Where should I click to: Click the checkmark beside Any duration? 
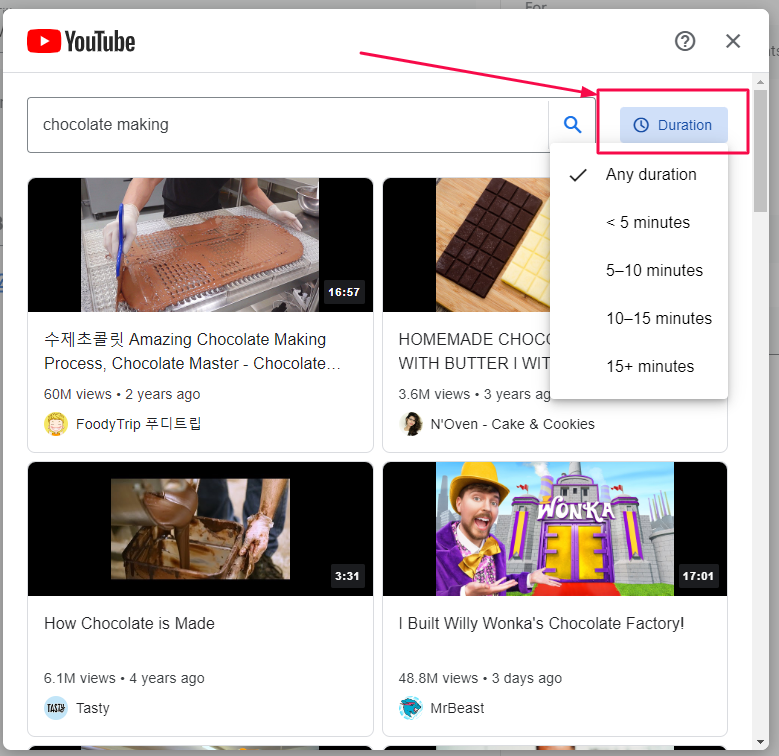(x=578, y=175)
